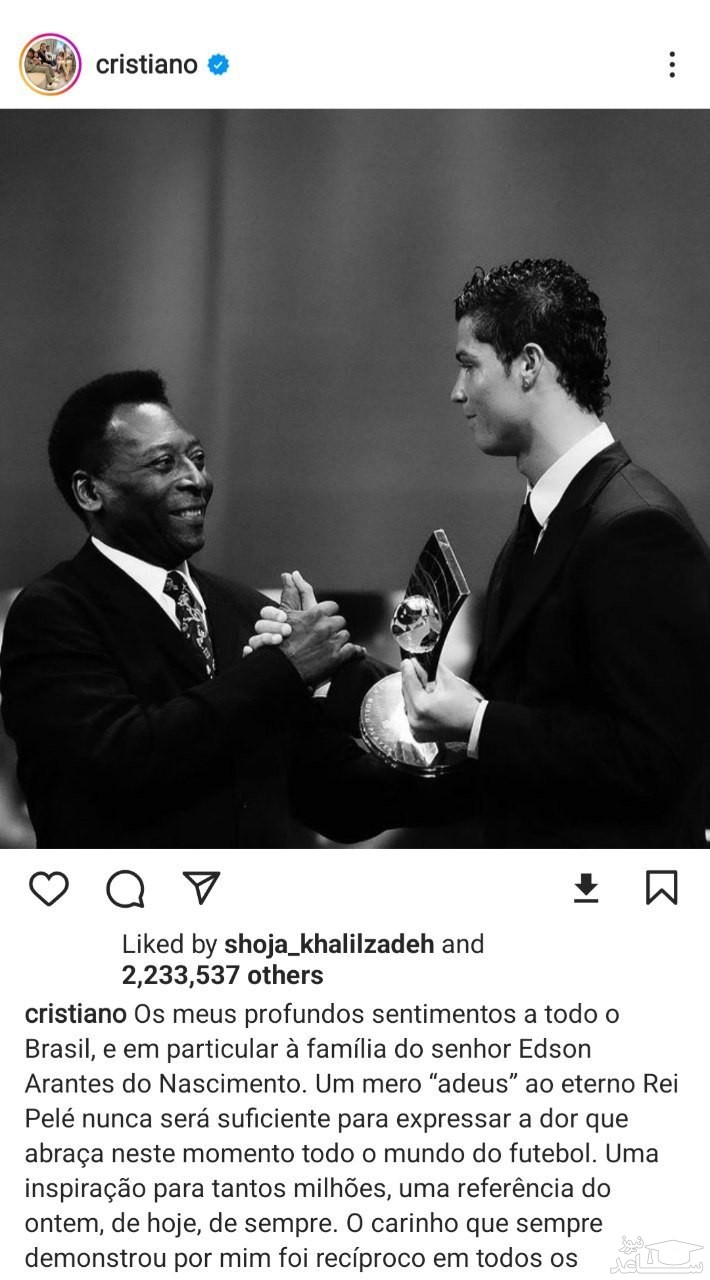Save the post with the bookmark icon

(661, 887)
